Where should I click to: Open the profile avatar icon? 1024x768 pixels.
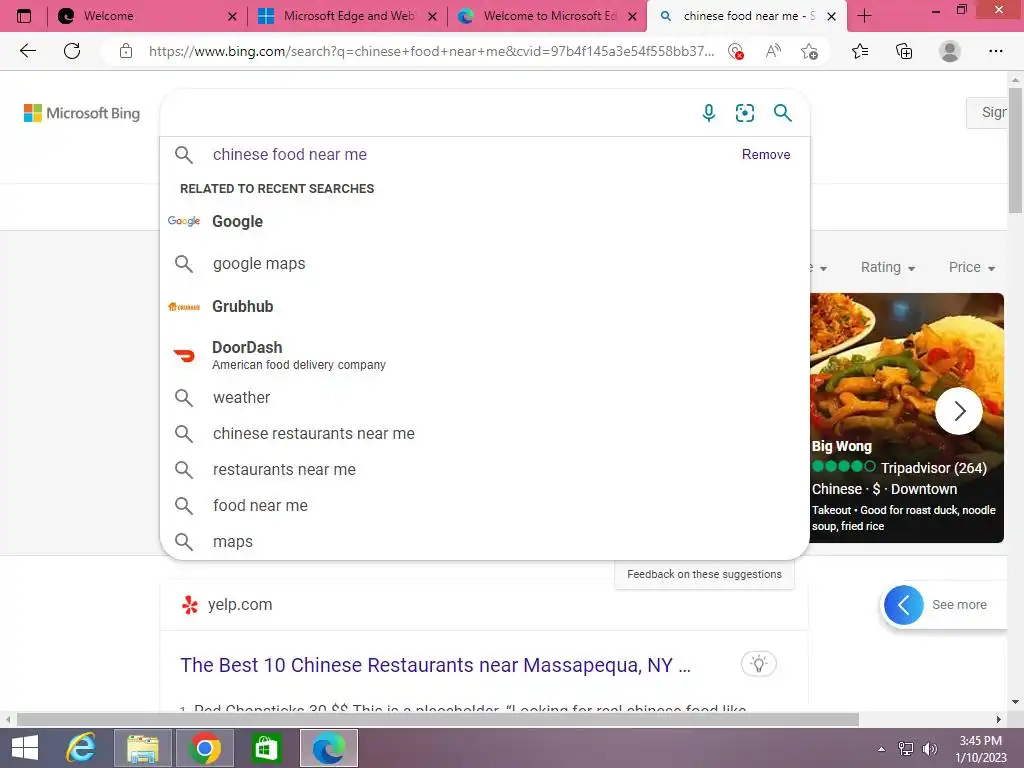(x=950, y=51)
